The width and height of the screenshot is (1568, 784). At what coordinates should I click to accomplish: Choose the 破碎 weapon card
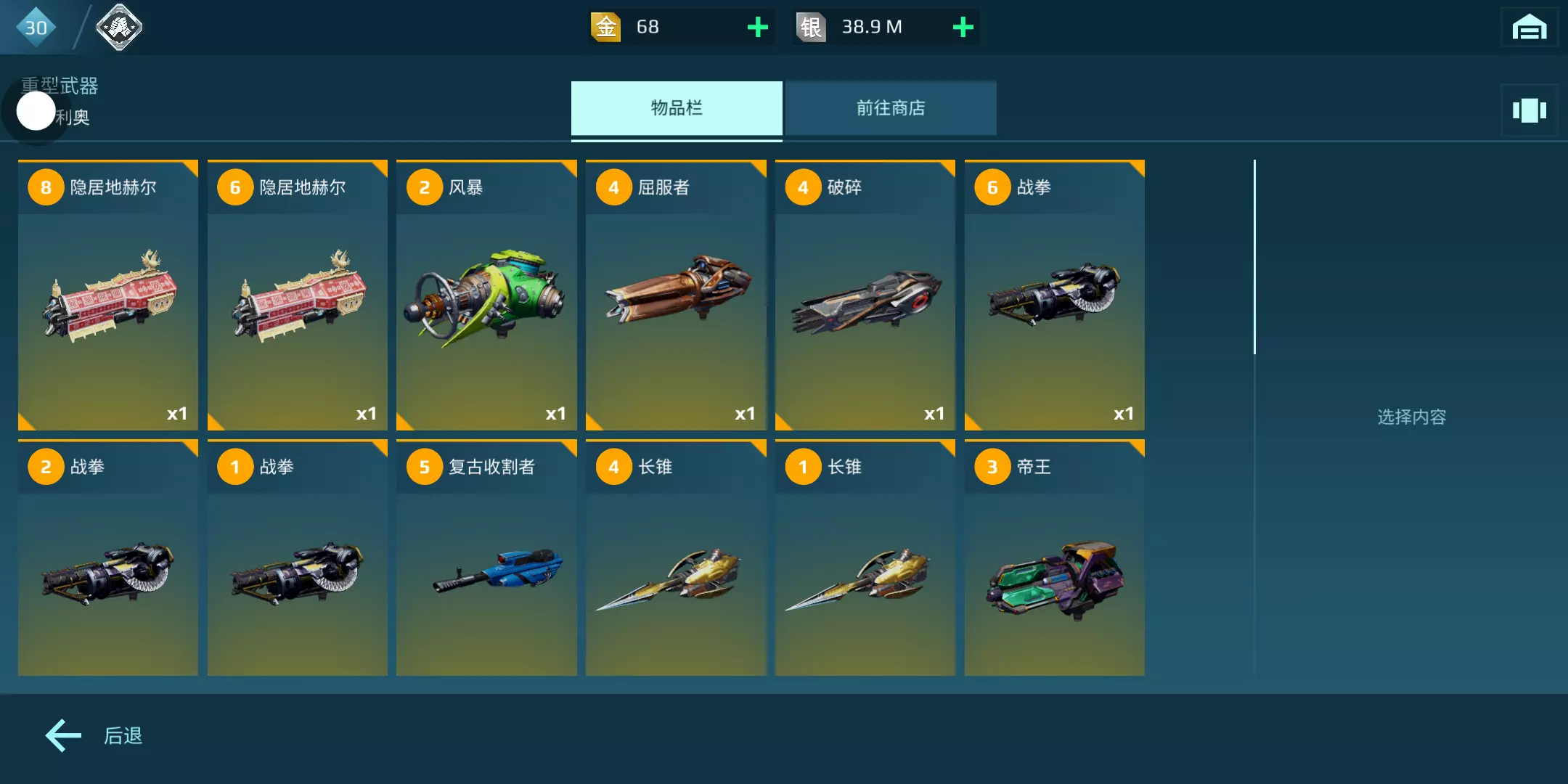click(865, 295)
